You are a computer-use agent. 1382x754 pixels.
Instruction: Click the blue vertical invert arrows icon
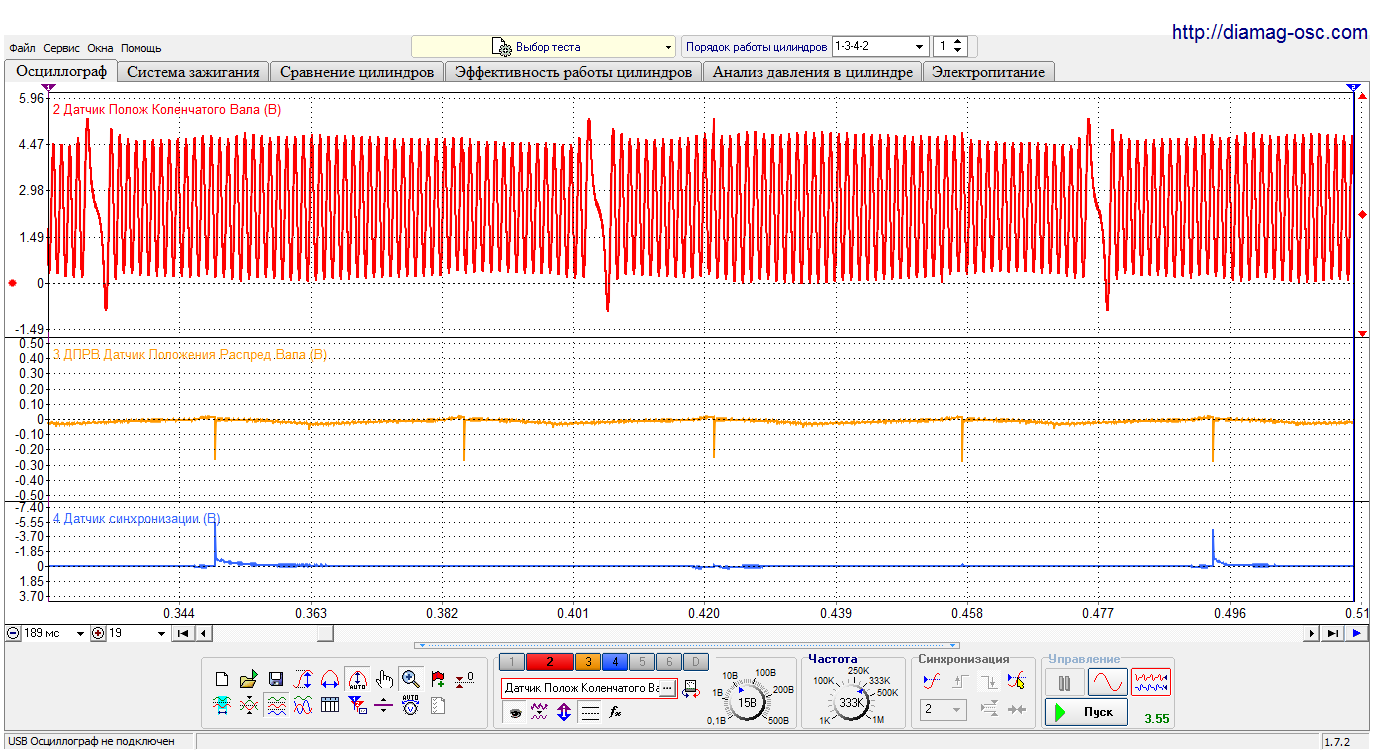point(564,712)
